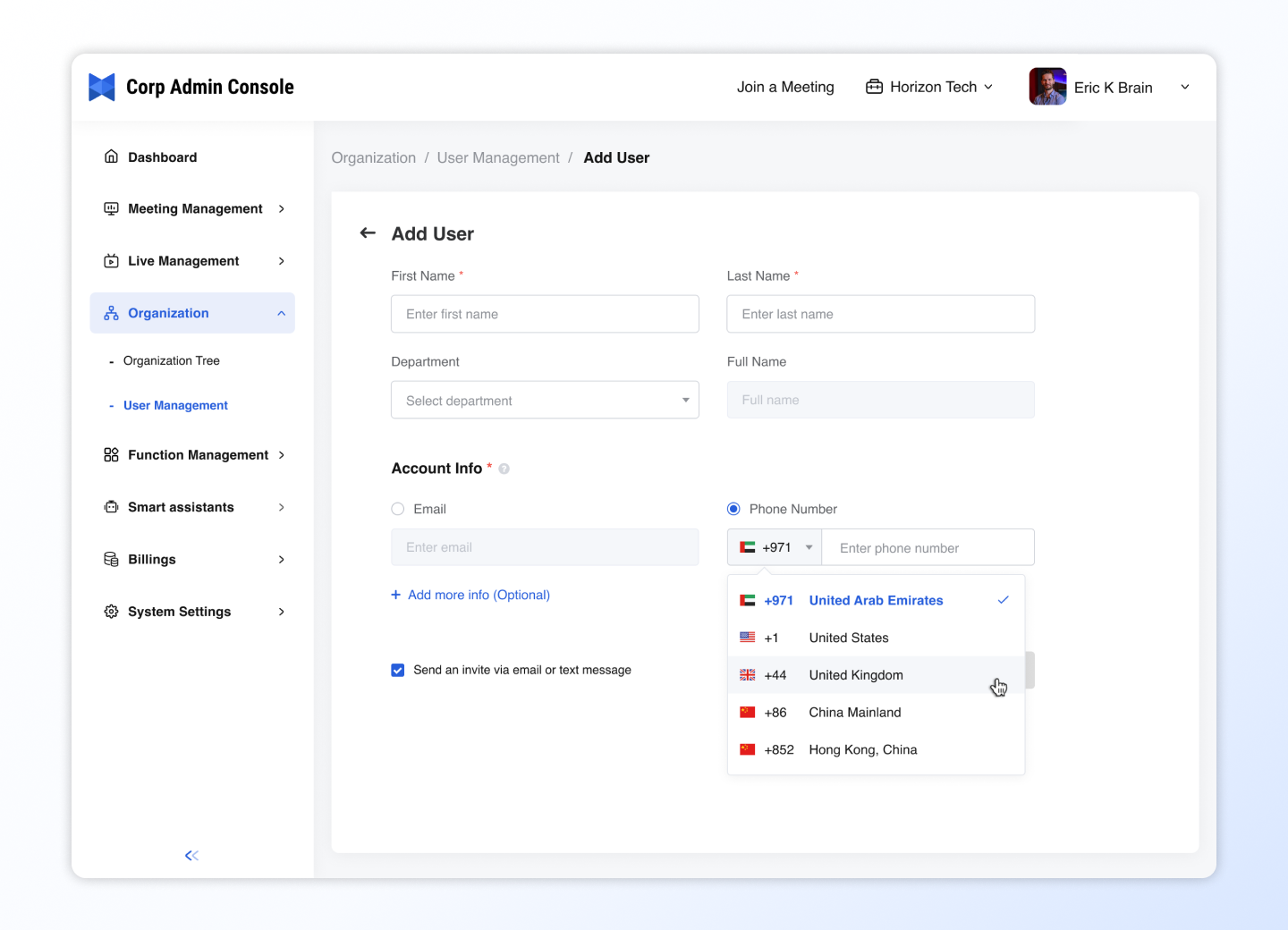Open the Horizon Tech organization switcher
This screenshot has height=930, width=1288.
coord(929,87)
